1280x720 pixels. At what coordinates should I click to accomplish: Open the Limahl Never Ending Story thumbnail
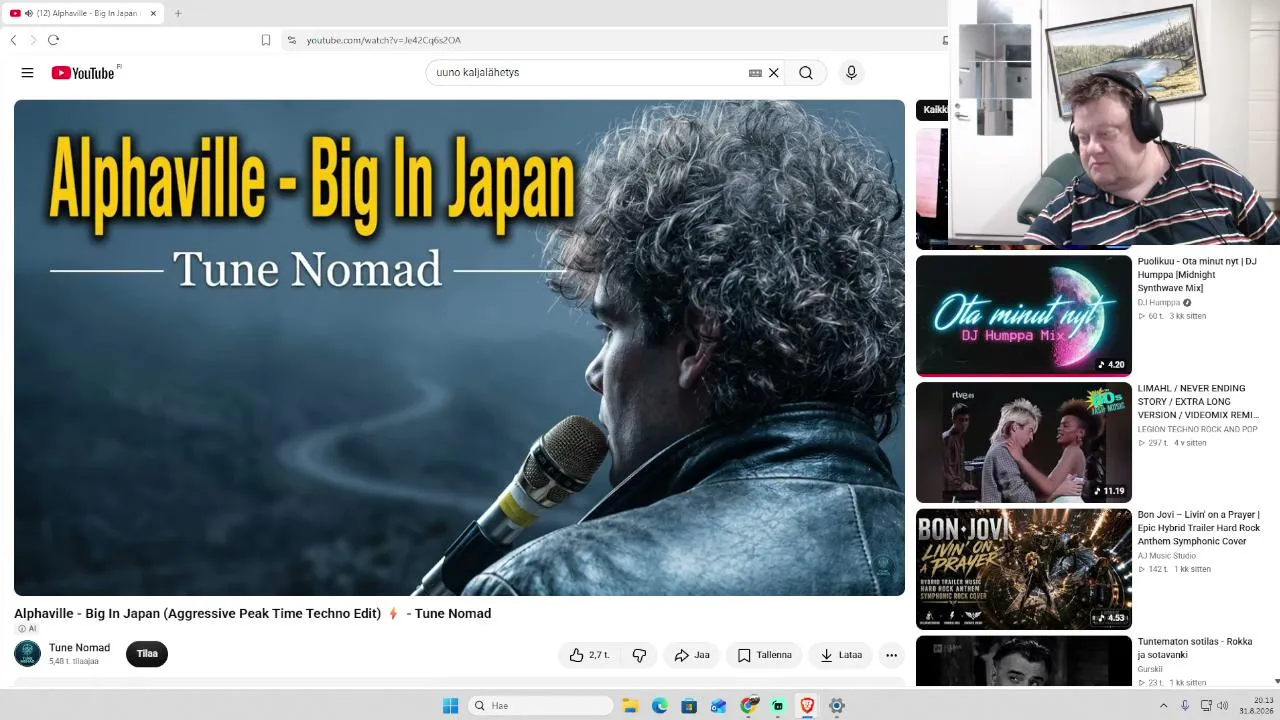[x=1024, y=442]
